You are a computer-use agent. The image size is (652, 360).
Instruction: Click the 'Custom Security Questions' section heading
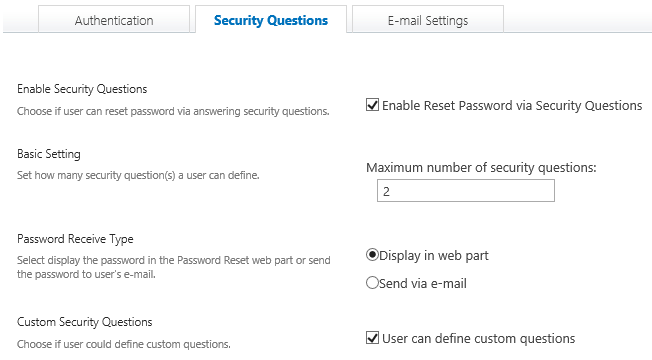[x=85, y=322]
